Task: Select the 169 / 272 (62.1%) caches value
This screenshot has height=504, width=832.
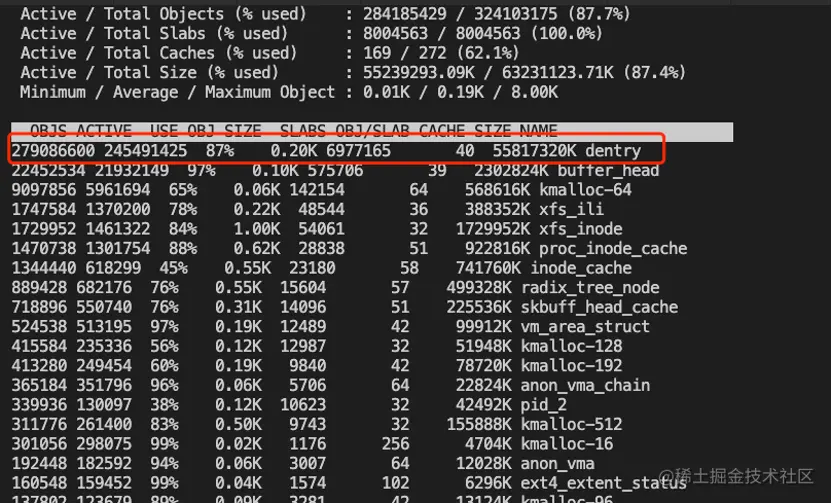Action: point(441,53)
